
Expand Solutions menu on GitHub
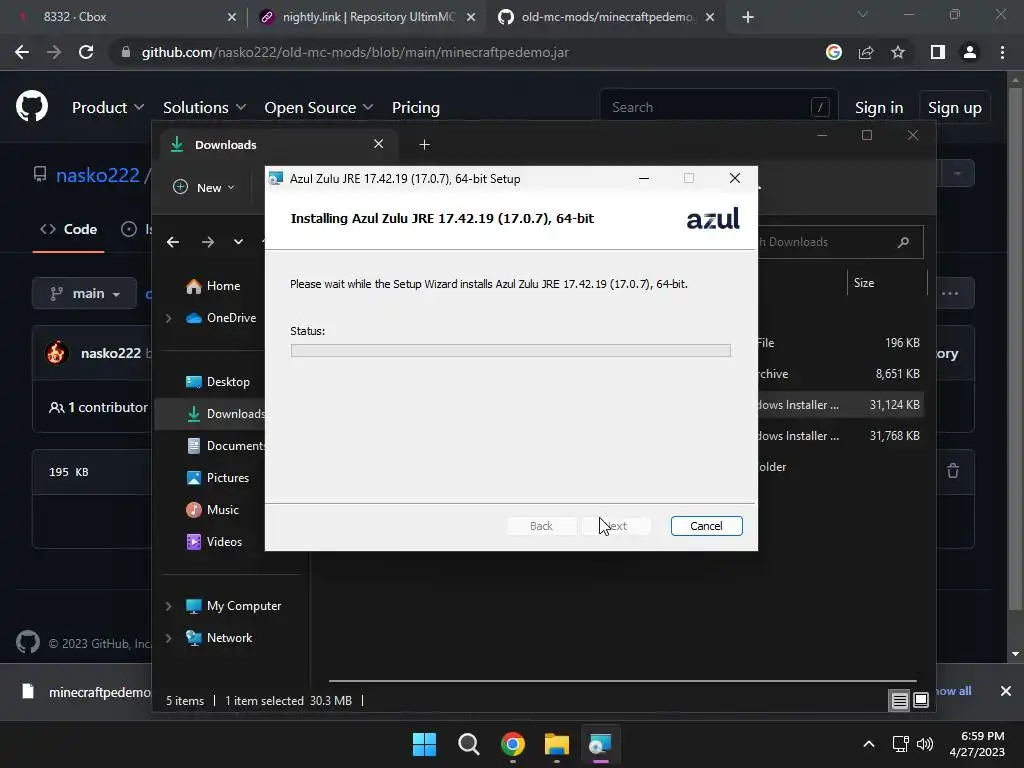[204, 107]
